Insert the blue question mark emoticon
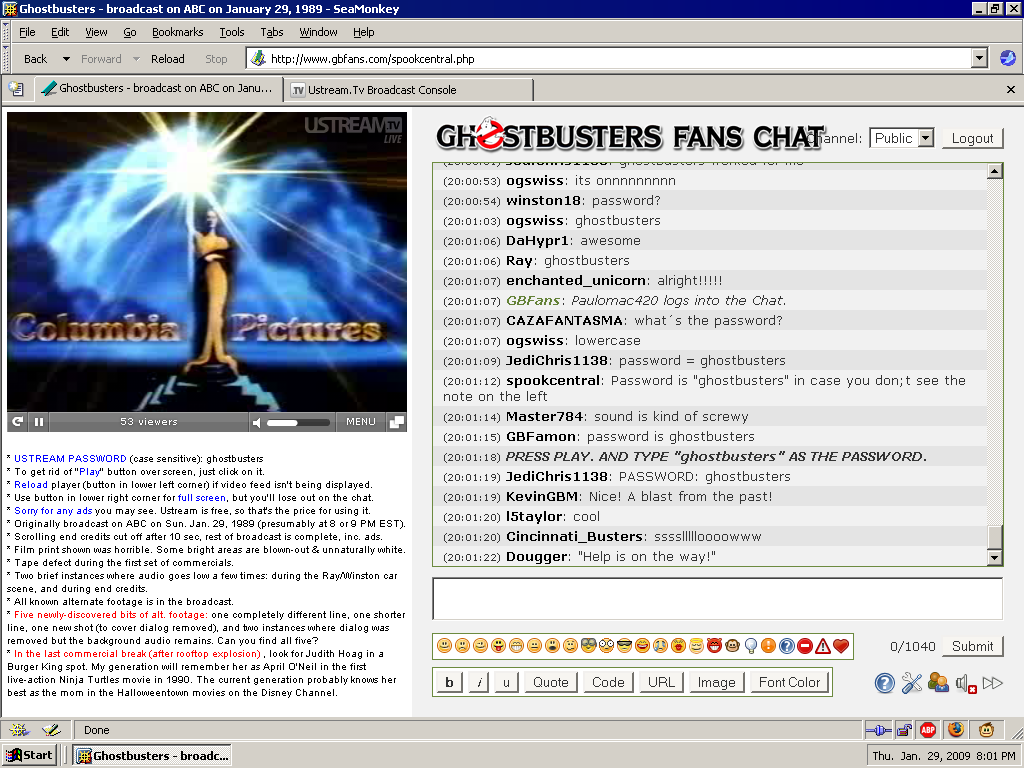1024x768 pixels. (787, 646)
